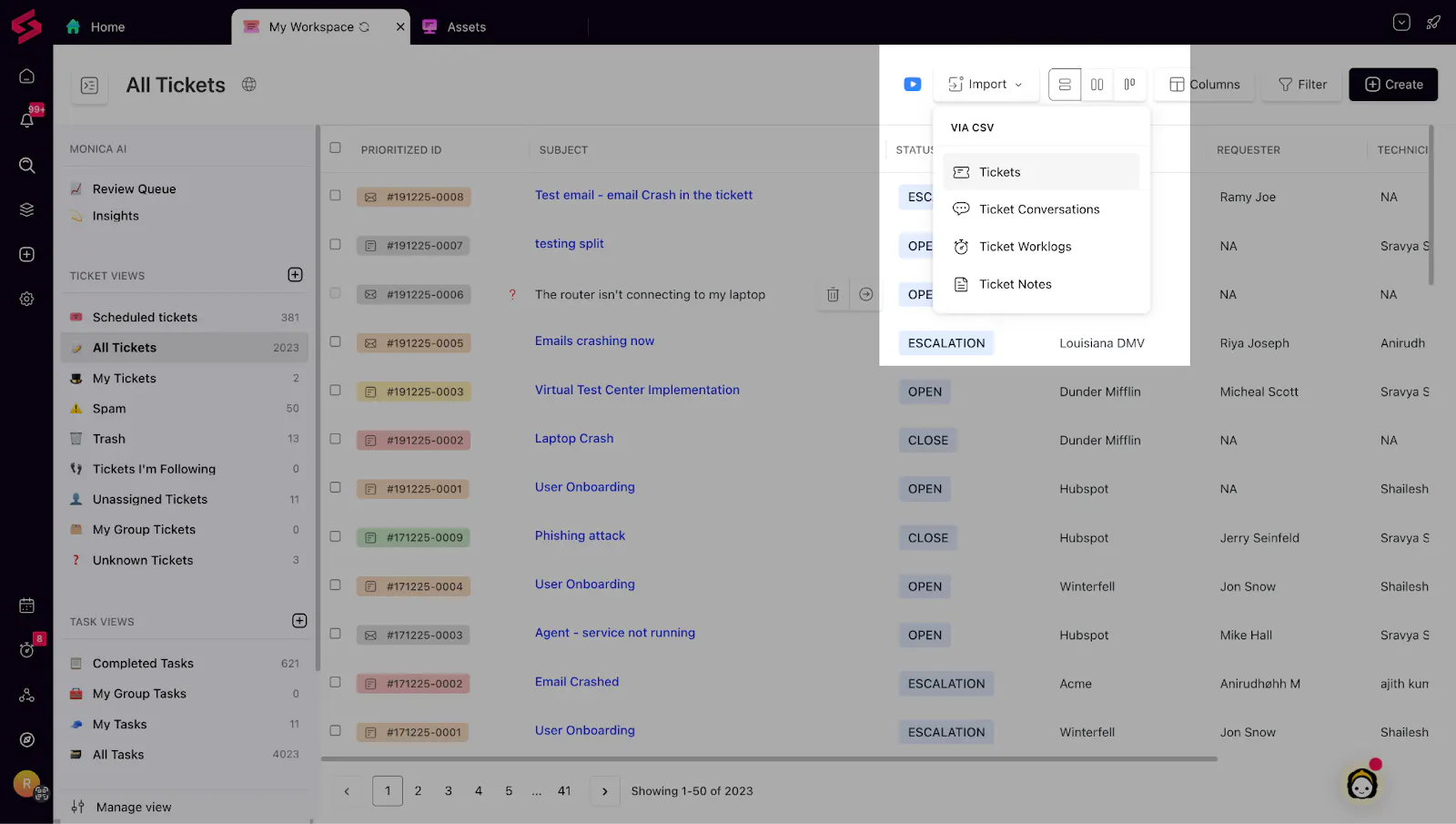Click the horizontal scrollbar below the table

coord(769,758)
